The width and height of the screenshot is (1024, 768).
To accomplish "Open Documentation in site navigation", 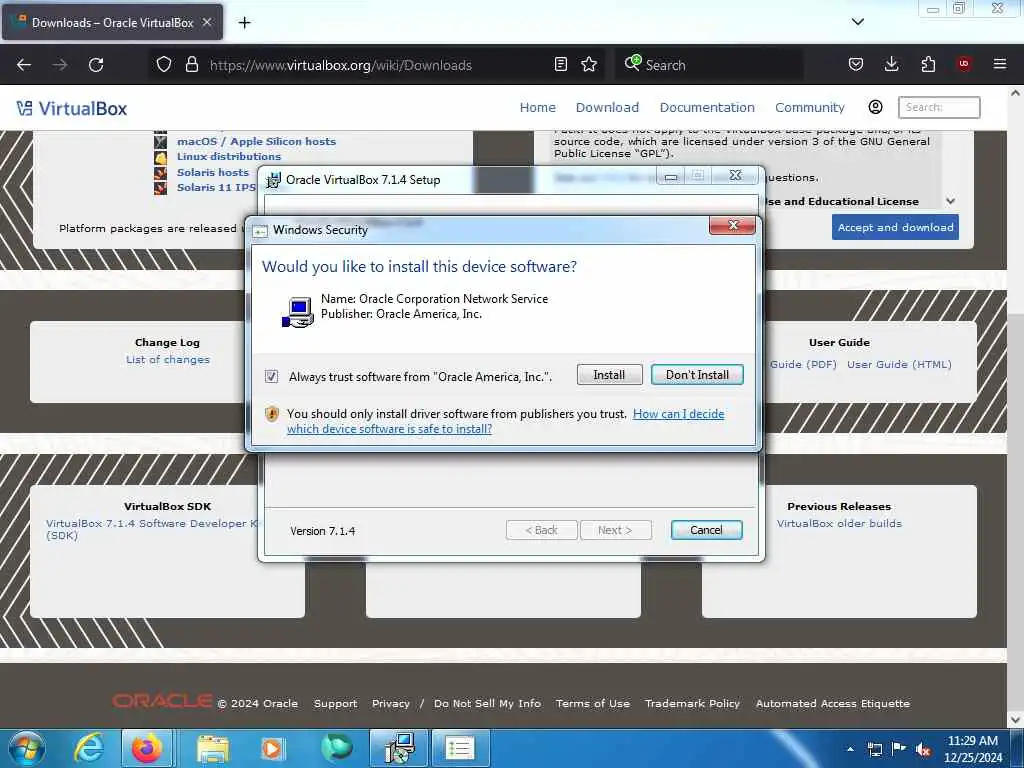I will point(707,107).
